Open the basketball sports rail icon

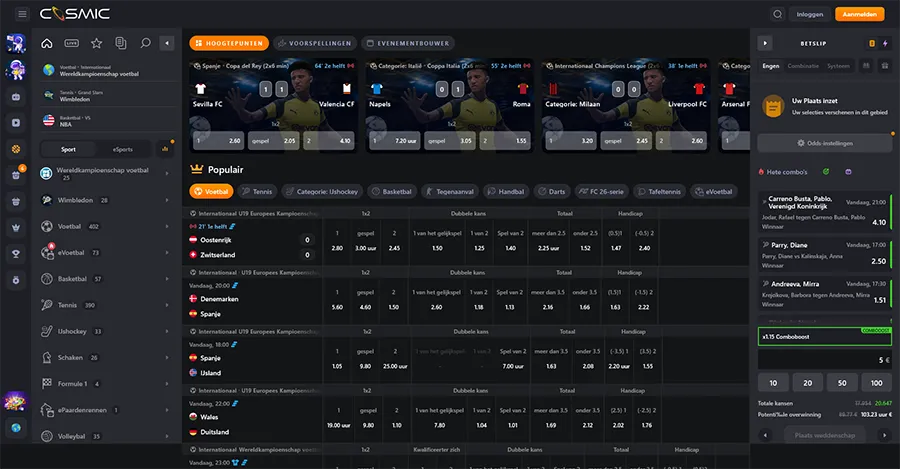(15, 149)
